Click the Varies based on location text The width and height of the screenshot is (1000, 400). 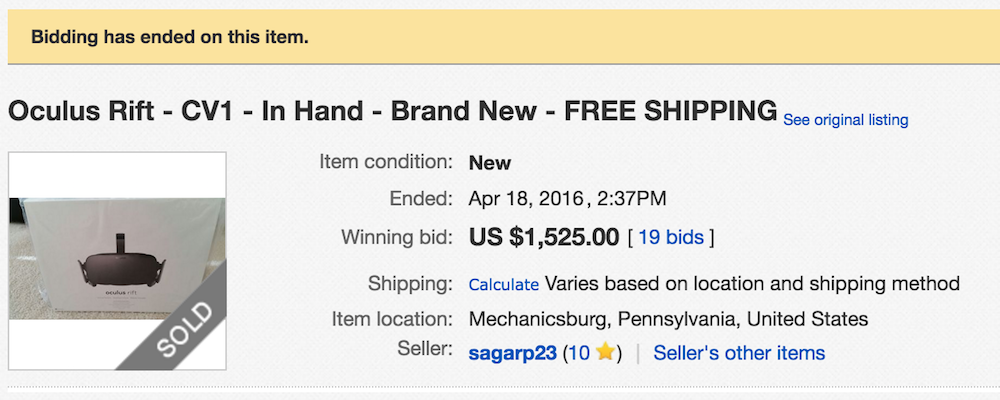pyautogui.click(x=752, y=284)
